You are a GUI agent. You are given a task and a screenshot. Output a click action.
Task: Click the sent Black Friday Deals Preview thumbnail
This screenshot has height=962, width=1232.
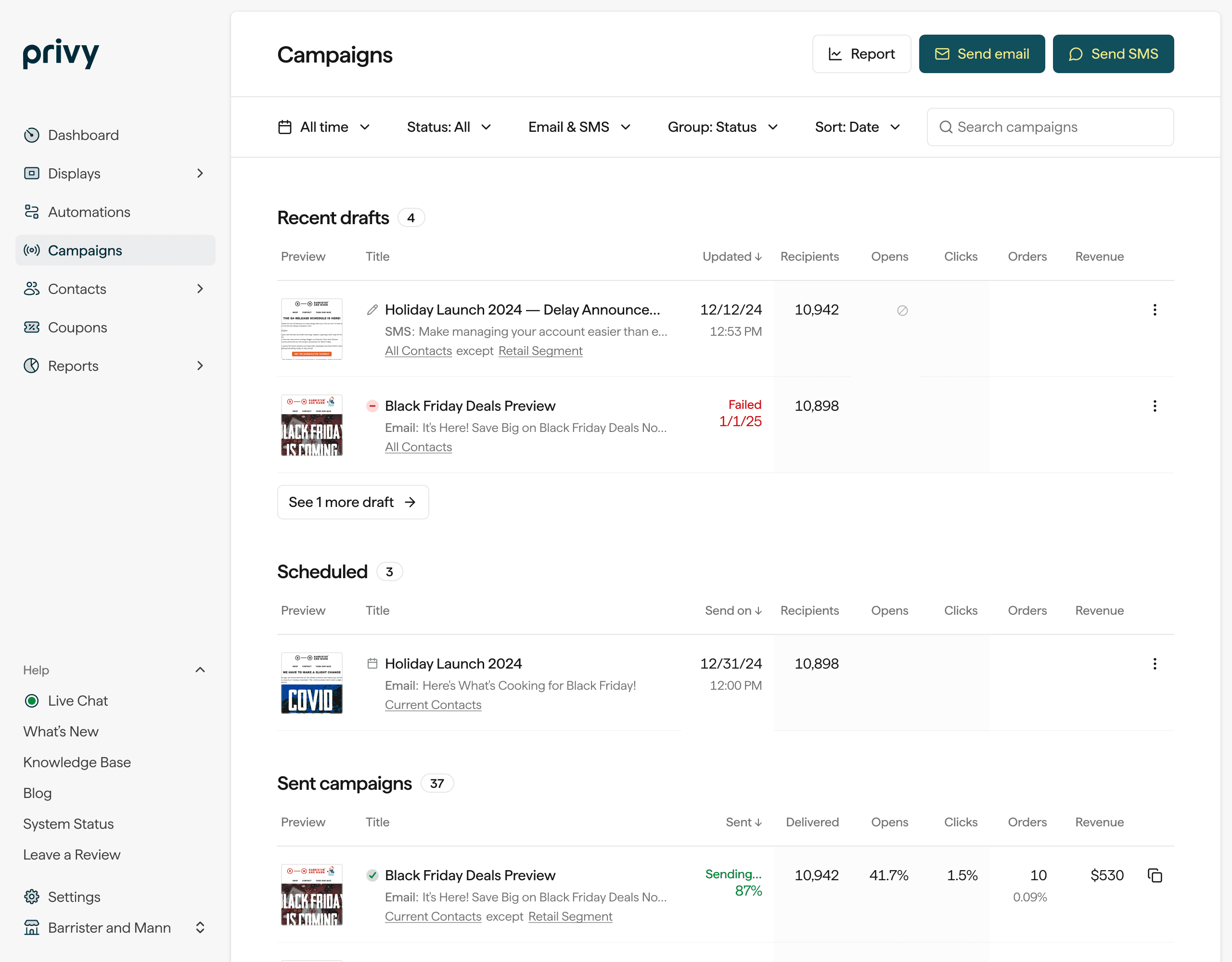311,894
